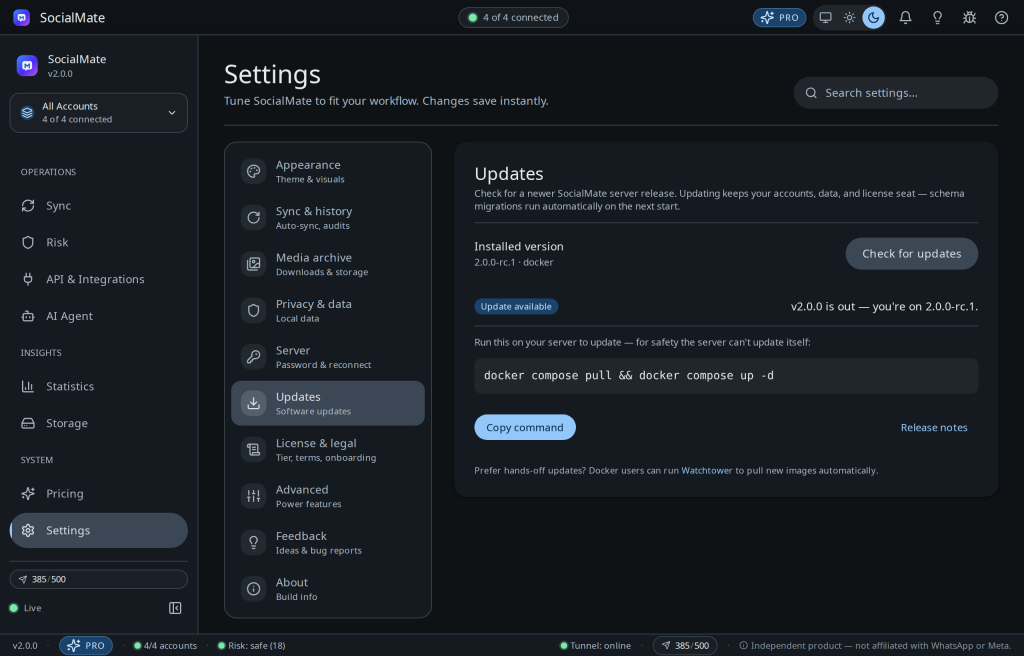This screenshot has height=656, width=1024.
Task: Click the magnifier icon in settings search
Action: [811, 93]
